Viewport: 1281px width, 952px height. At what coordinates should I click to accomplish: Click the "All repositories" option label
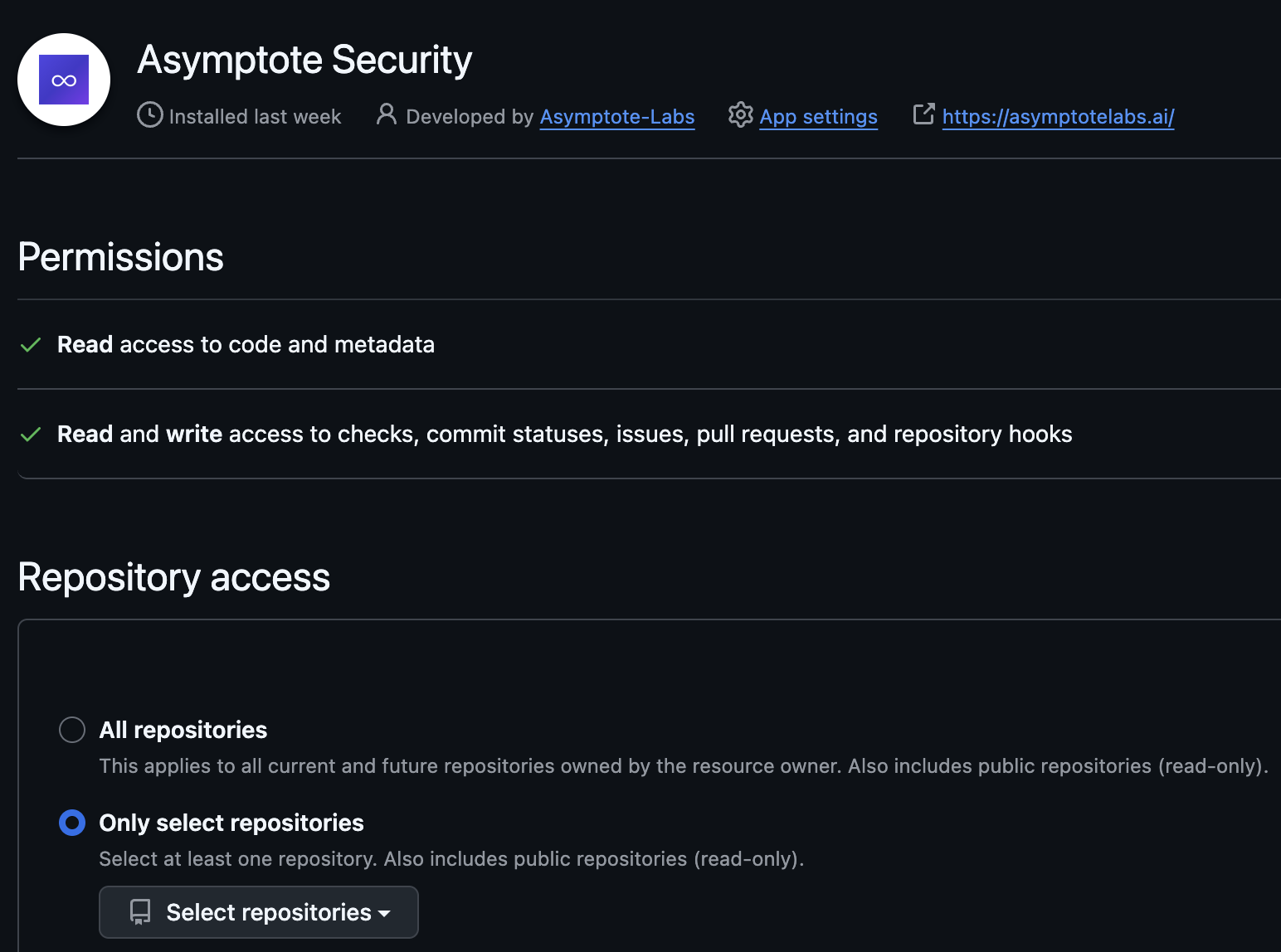[183, 730]
